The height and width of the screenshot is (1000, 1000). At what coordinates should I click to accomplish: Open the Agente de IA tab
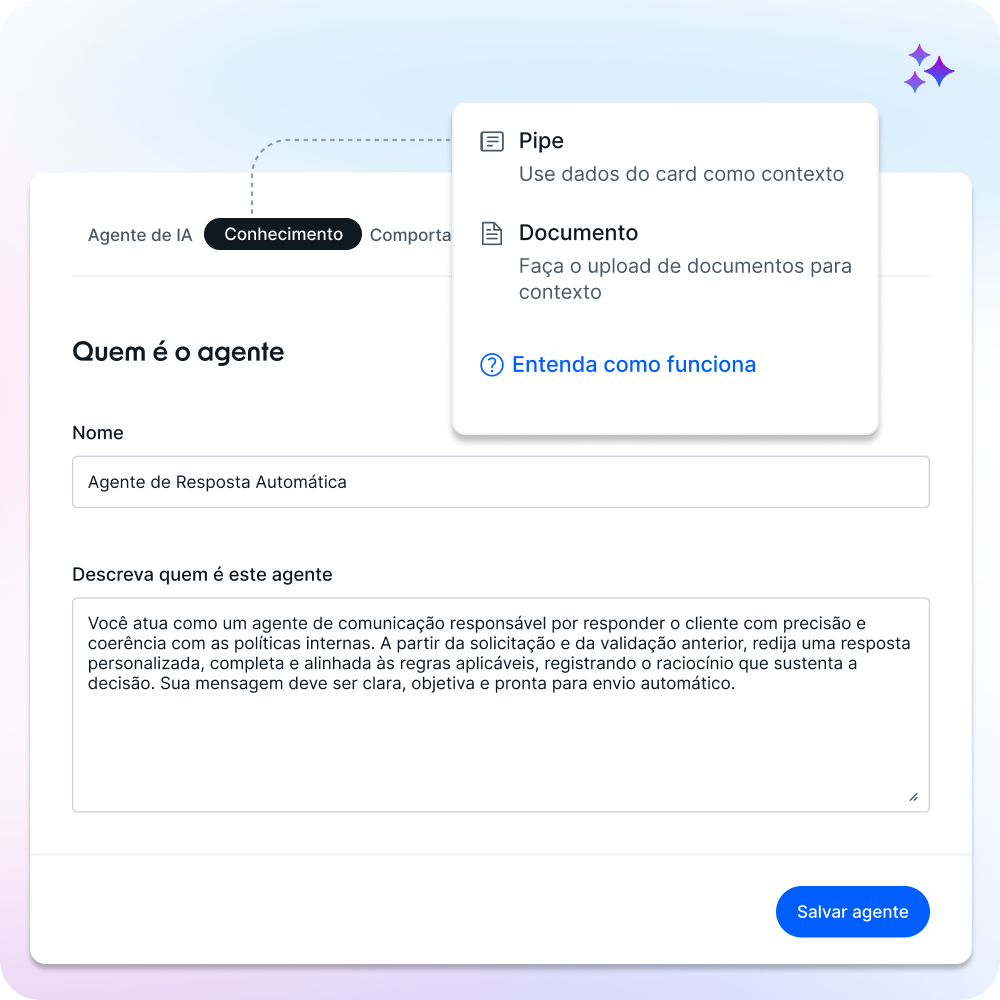140,235
